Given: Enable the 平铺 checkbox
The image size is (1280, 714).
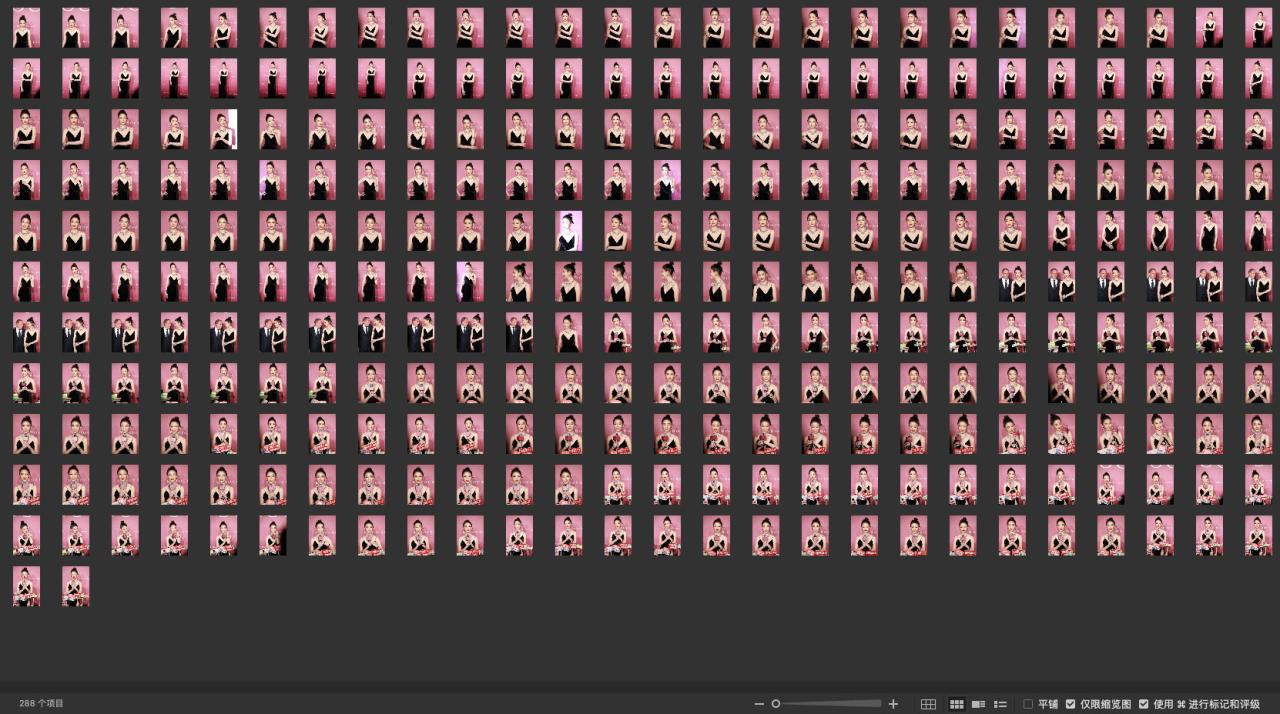Looking at the screenshot, I should 1028,704.
